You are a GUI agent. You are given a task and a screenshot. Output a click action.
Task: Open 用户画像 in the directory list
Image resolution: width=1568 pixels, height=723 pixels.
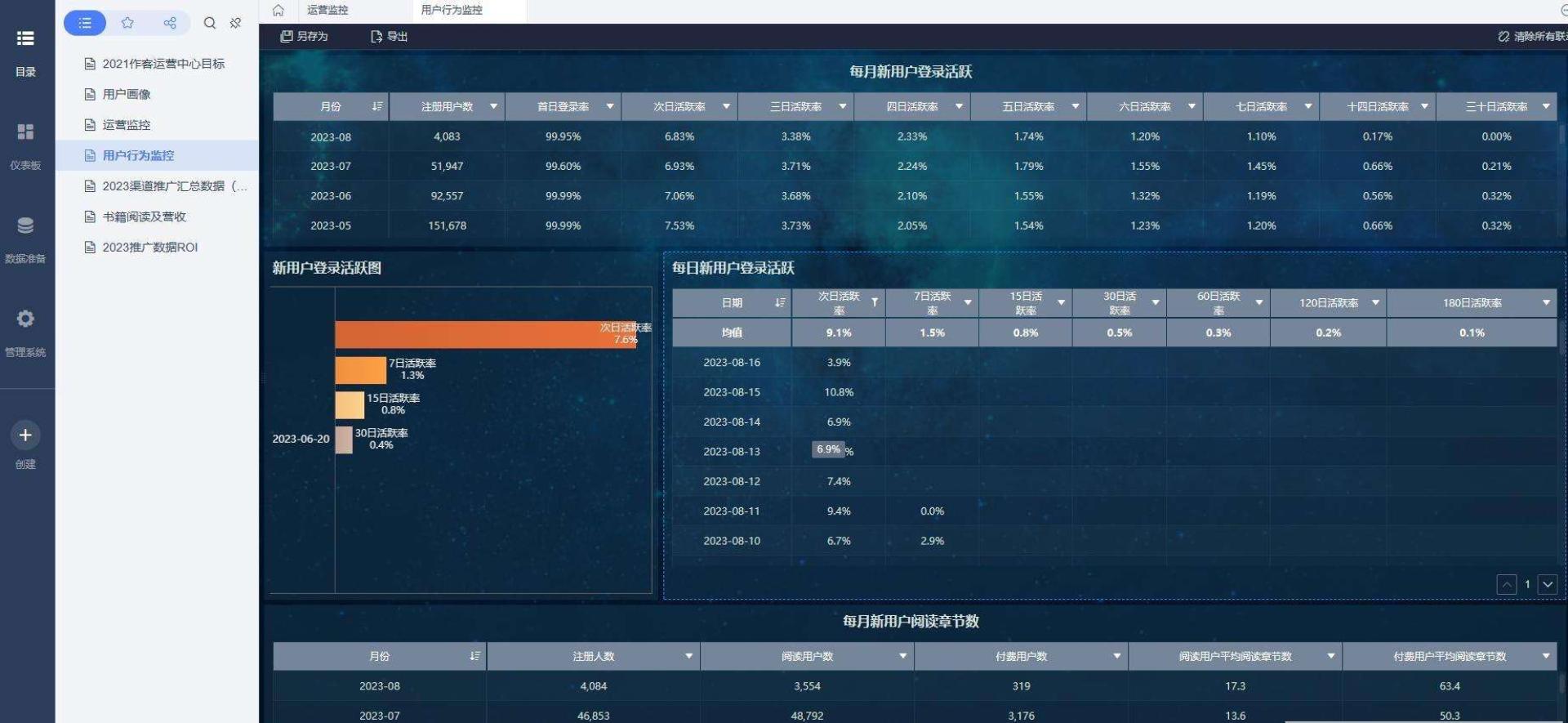[x=127, y=94]
